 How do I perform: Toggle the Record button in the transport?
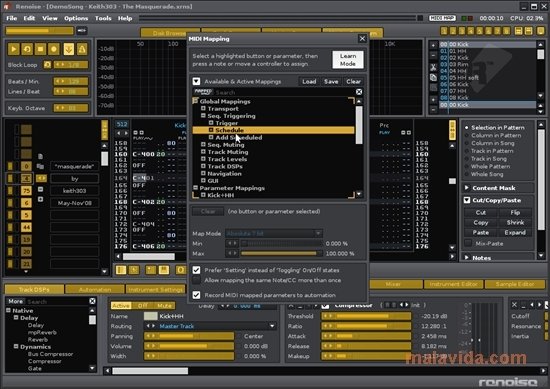click(54, 49)
